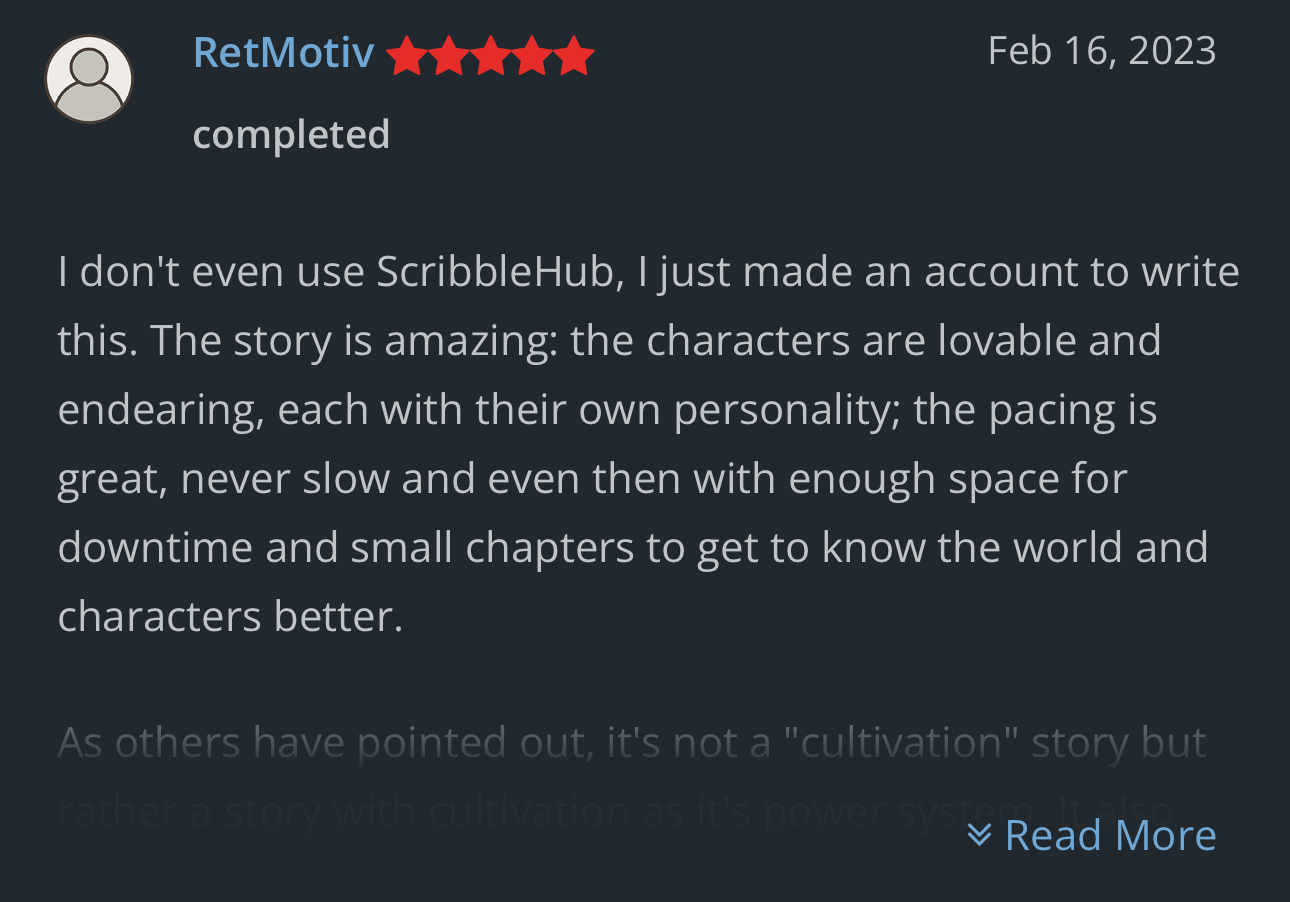
Task: Click the fifth red rating star
Action: [x=574, y=56]
